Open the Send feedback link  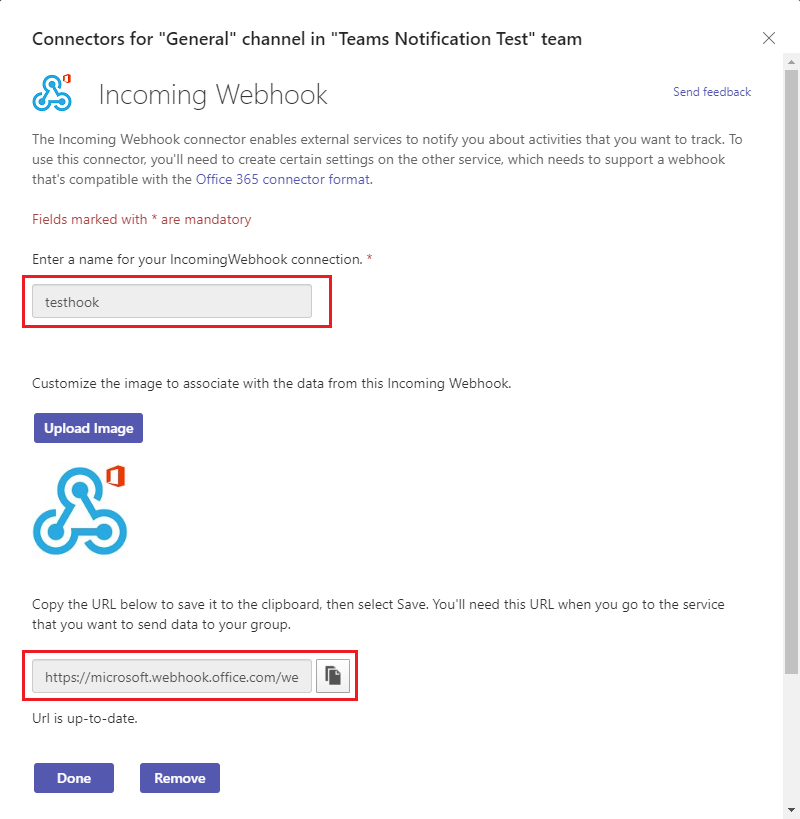712,92
